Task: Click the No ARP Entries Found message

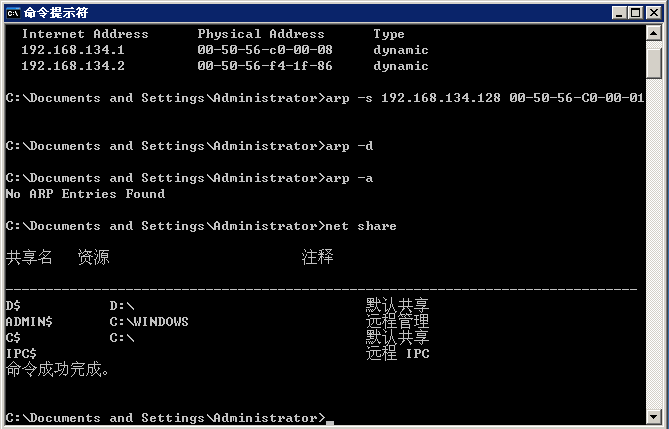Action: pyautogui.click(x=85, y=194)
